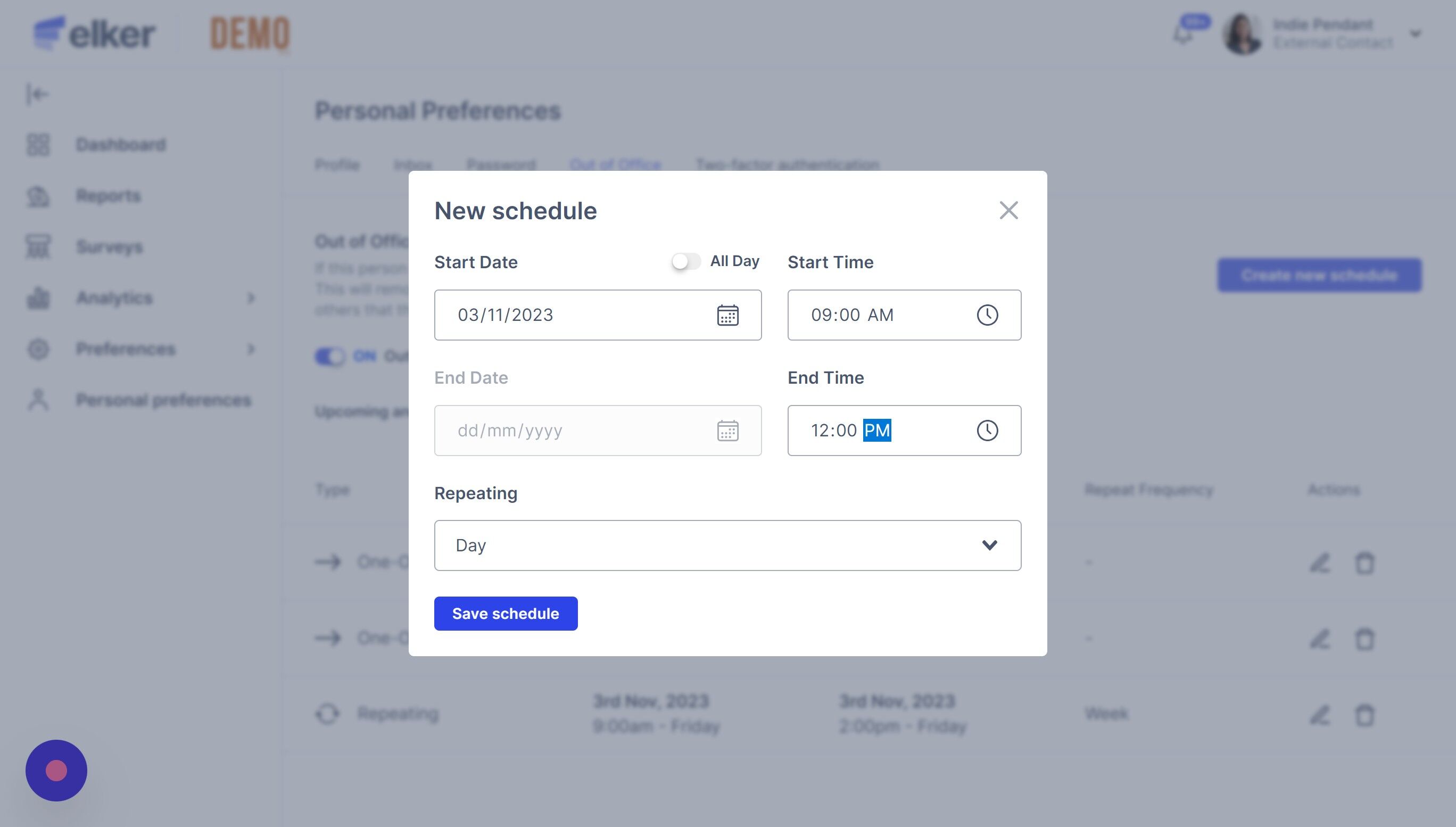Viewport: 1456px width, 827px height.
Task: Toggle the Out of Office ON switch
Action: coord(330,357)
